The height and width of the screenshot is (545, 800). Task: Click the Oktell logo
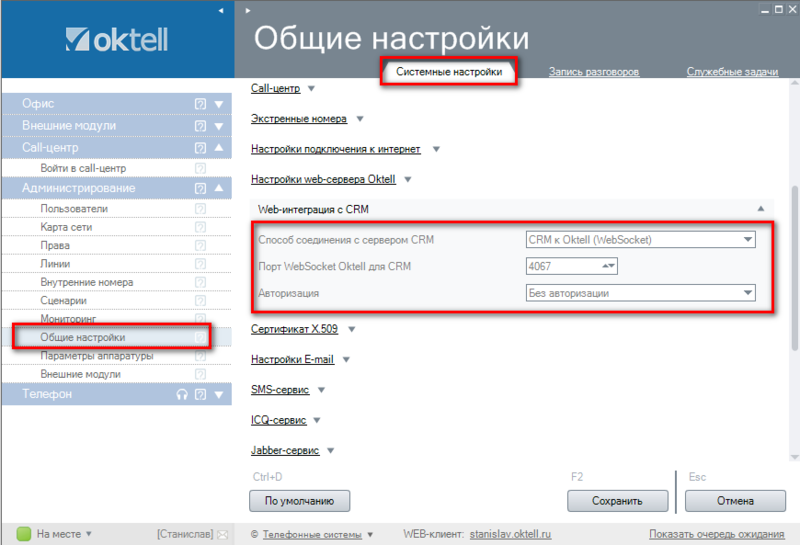116,39
